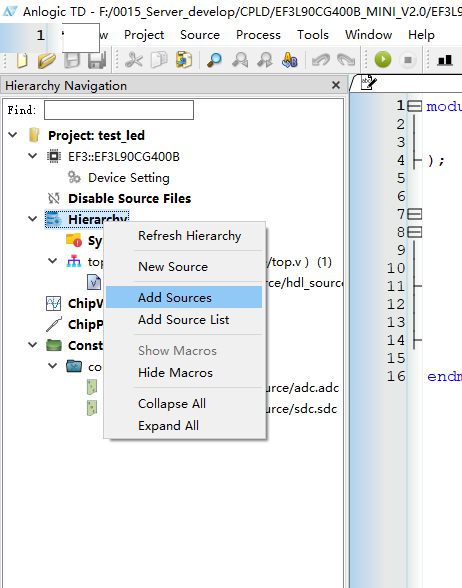Open Find with the magnifier icon

[x=214, y=60]
